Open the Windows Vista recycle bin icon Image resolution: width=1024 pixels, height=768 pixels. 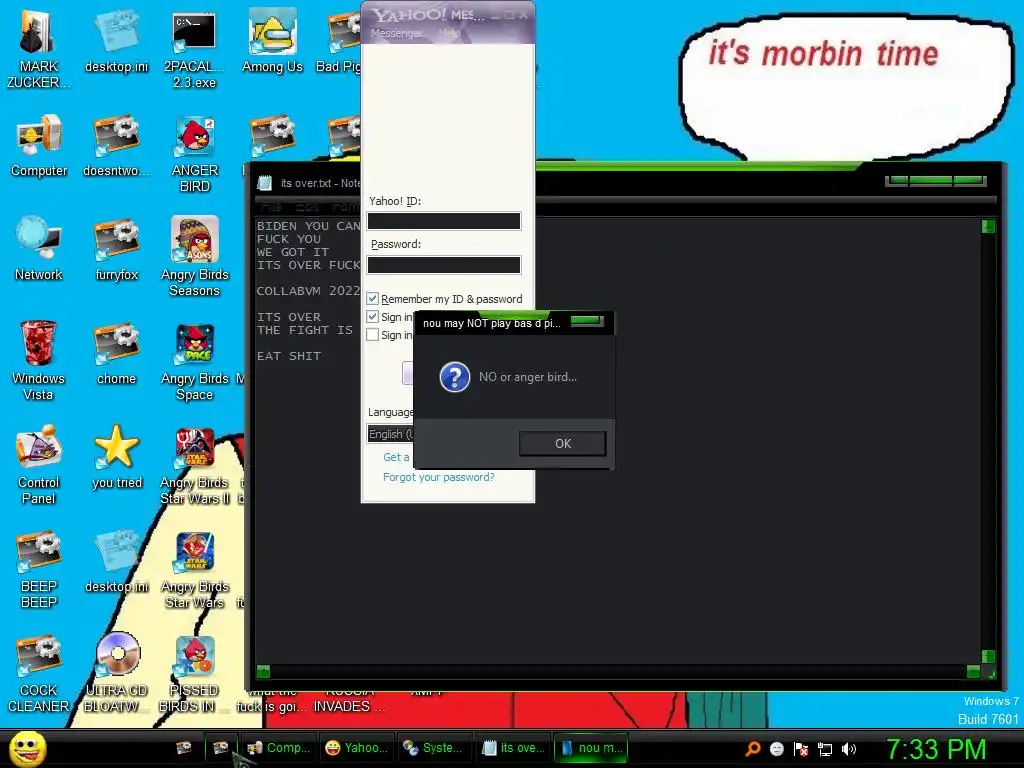[38, 360]
